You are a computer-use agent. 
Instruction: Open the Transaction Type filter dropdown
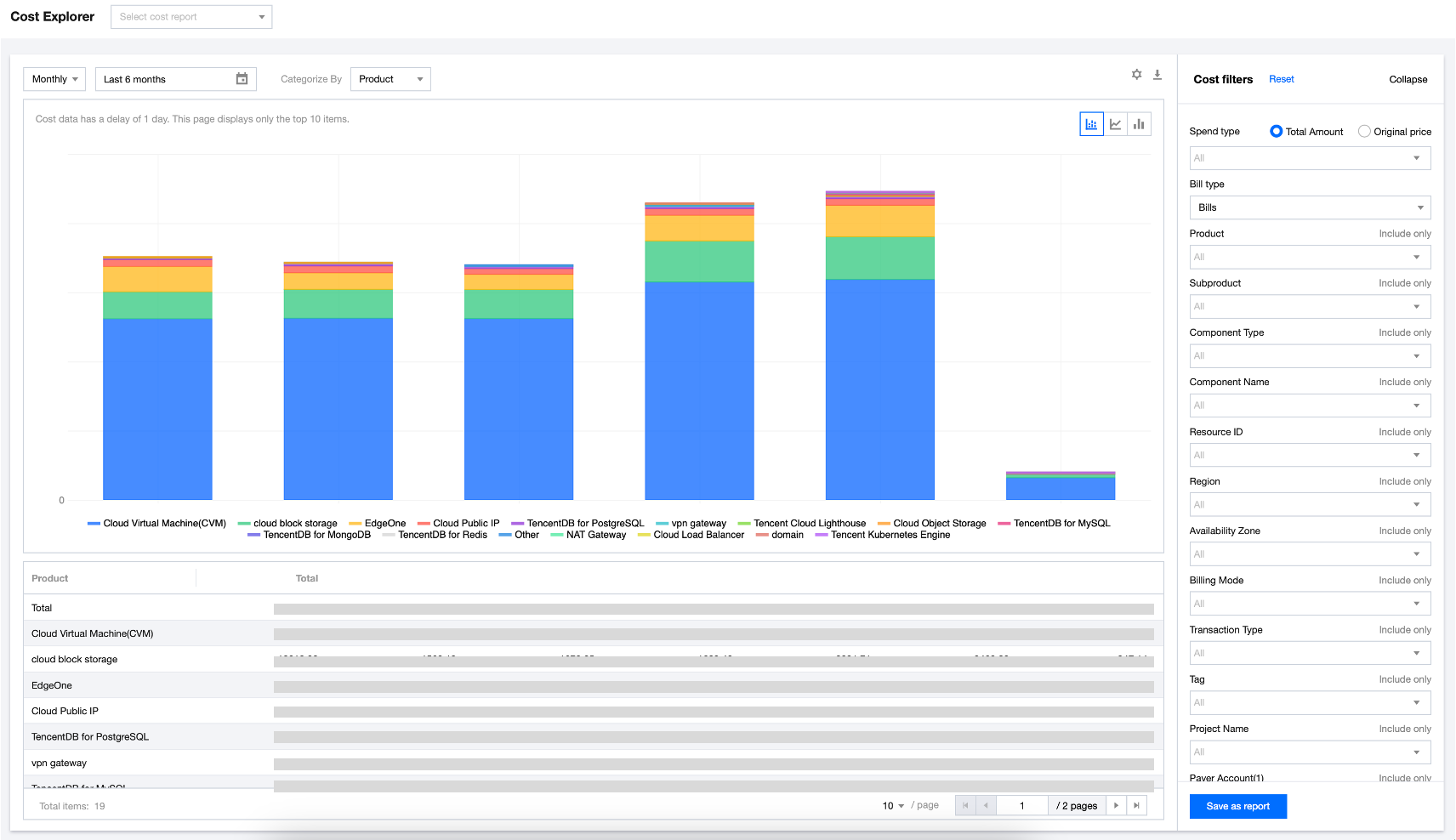[1310, 653]
